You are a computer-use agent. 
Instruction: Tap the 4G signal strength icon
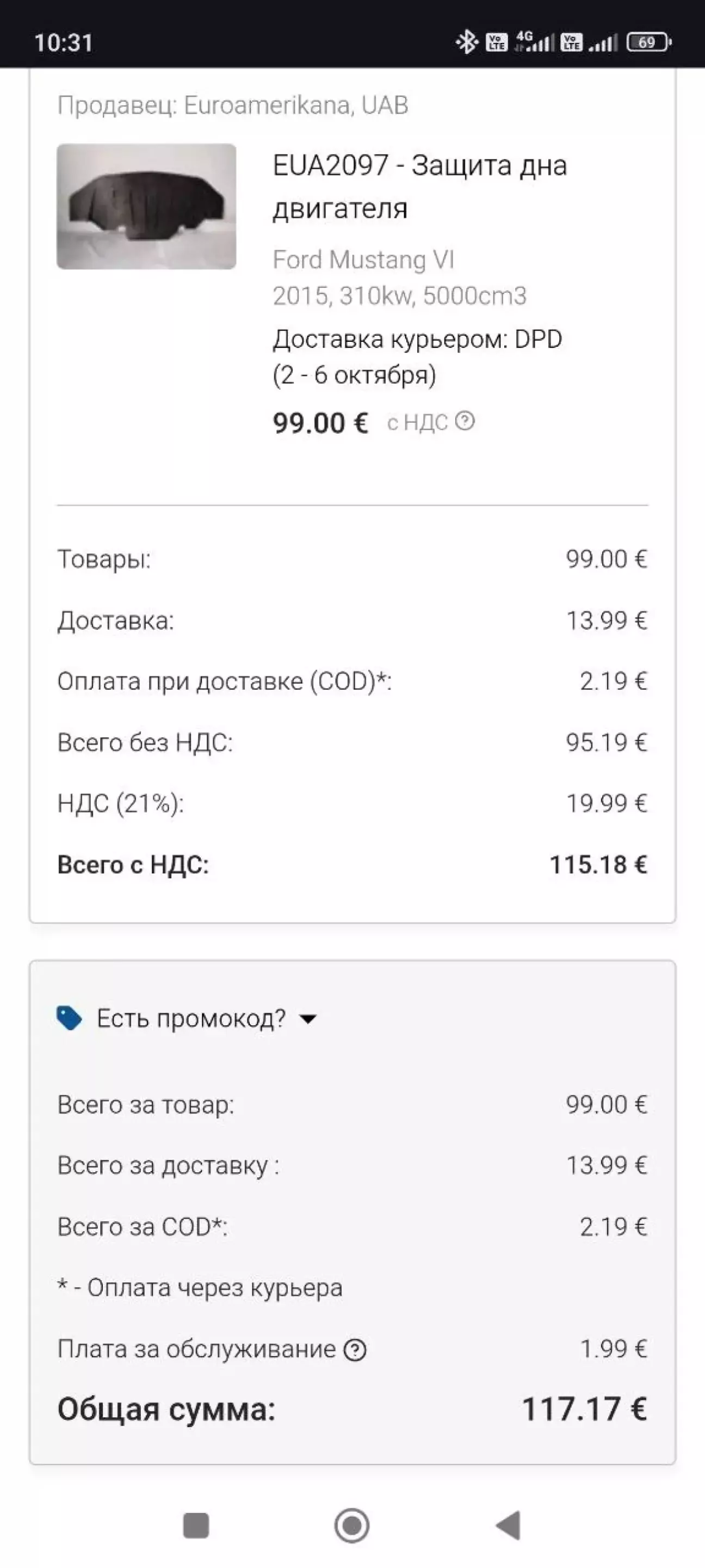click(534, 42)
